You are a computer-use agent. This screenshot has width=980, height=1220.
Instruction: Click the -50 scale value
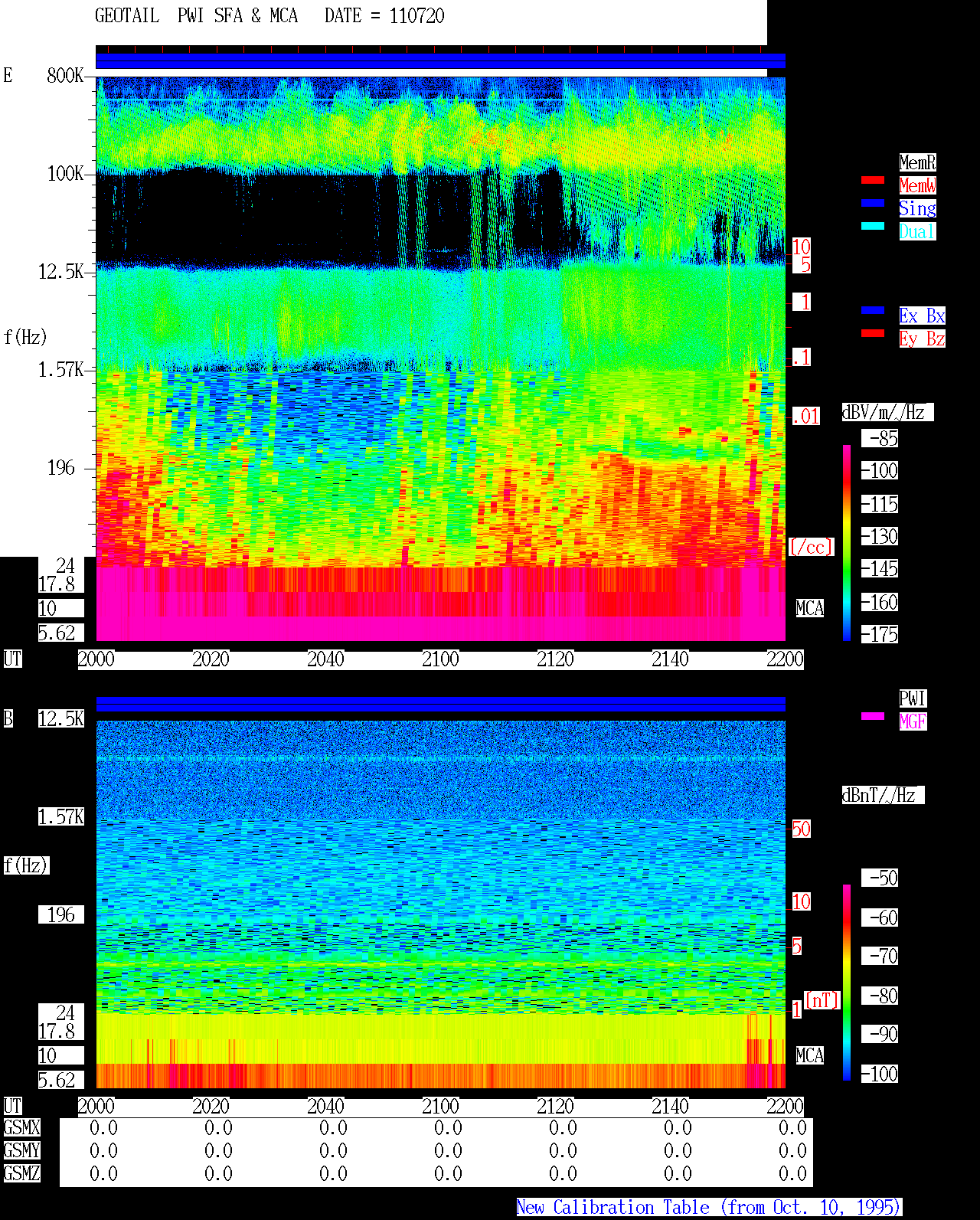pyautogui.click(x=880, y=878)
